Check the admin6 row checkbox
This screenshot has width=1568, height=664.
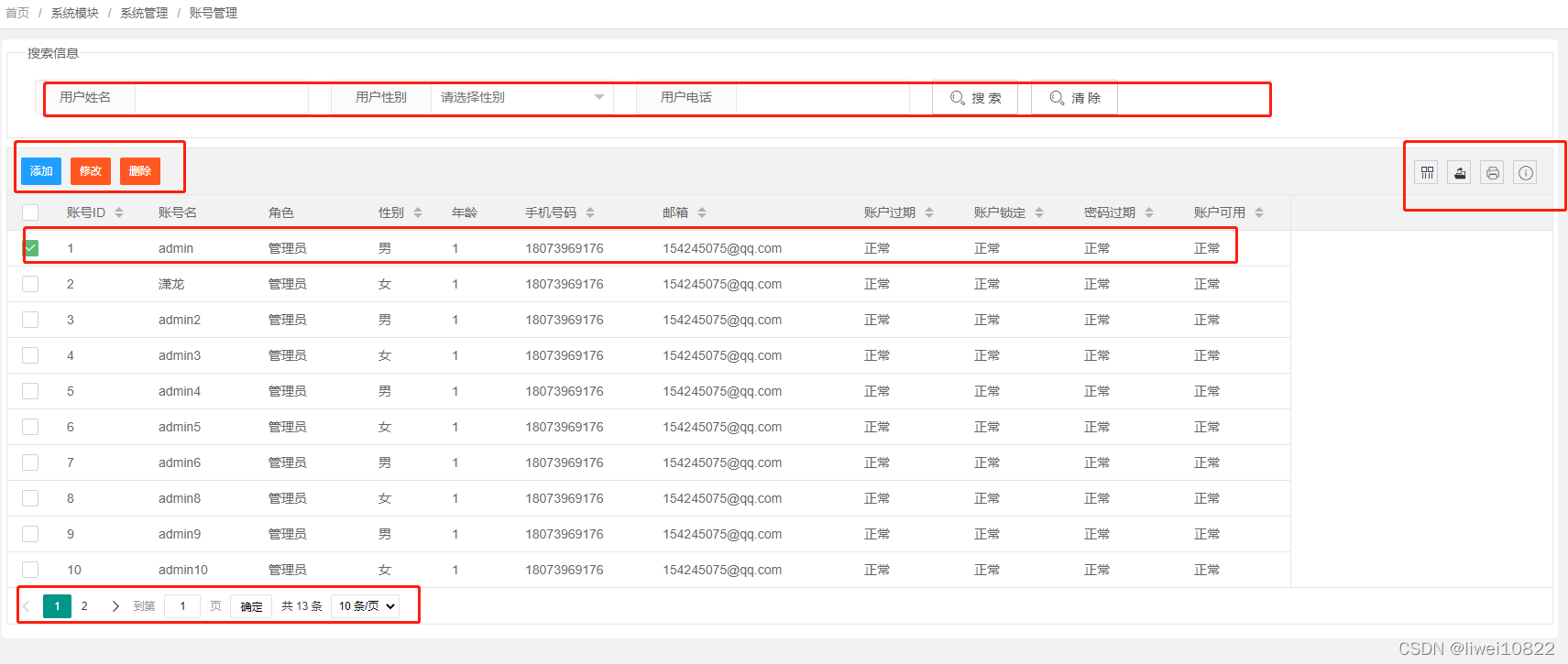pos(30,463)
